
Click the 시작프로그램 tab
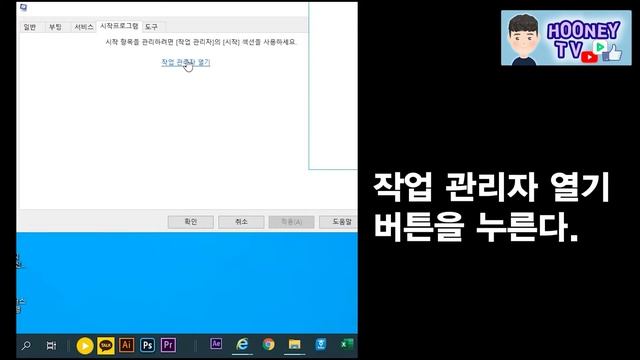119,26
